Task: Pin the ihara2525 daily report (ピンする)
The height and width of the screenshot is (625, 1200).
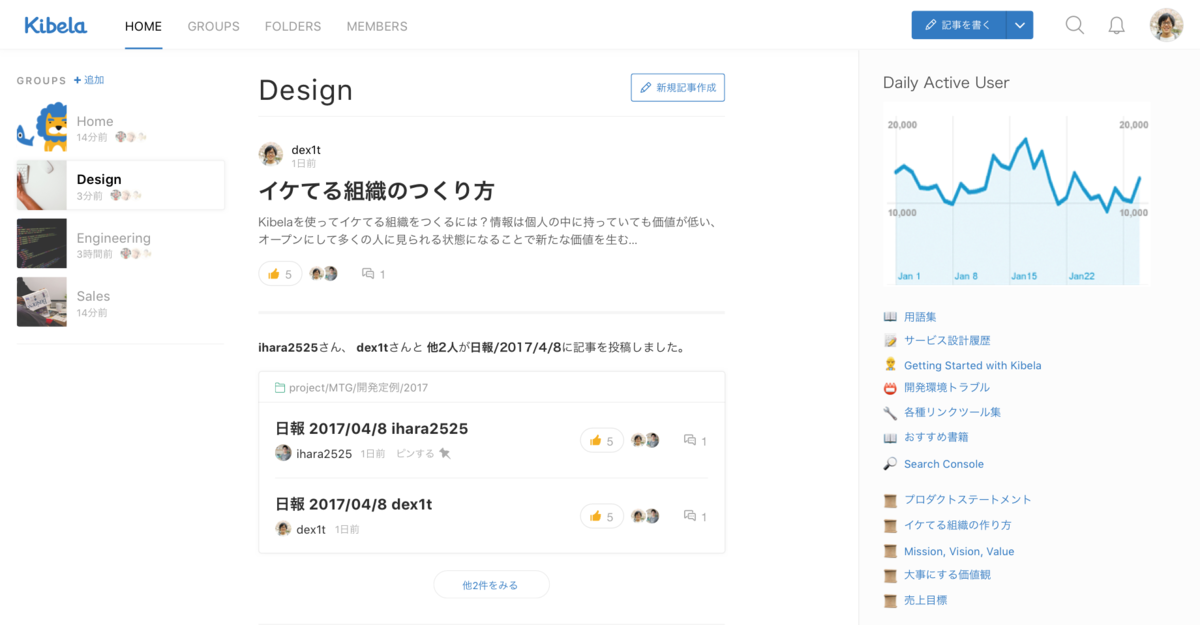Action: point(423,453)
